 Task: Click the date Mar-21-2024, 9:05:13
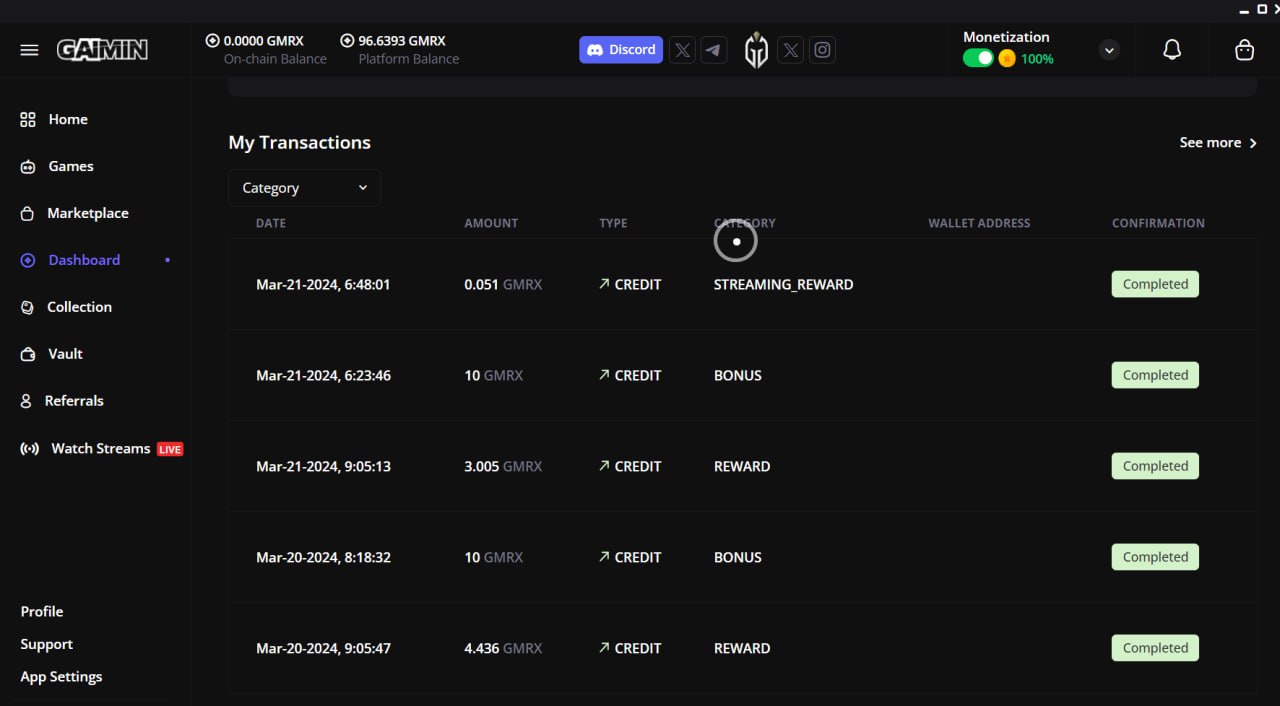point(323,467)
